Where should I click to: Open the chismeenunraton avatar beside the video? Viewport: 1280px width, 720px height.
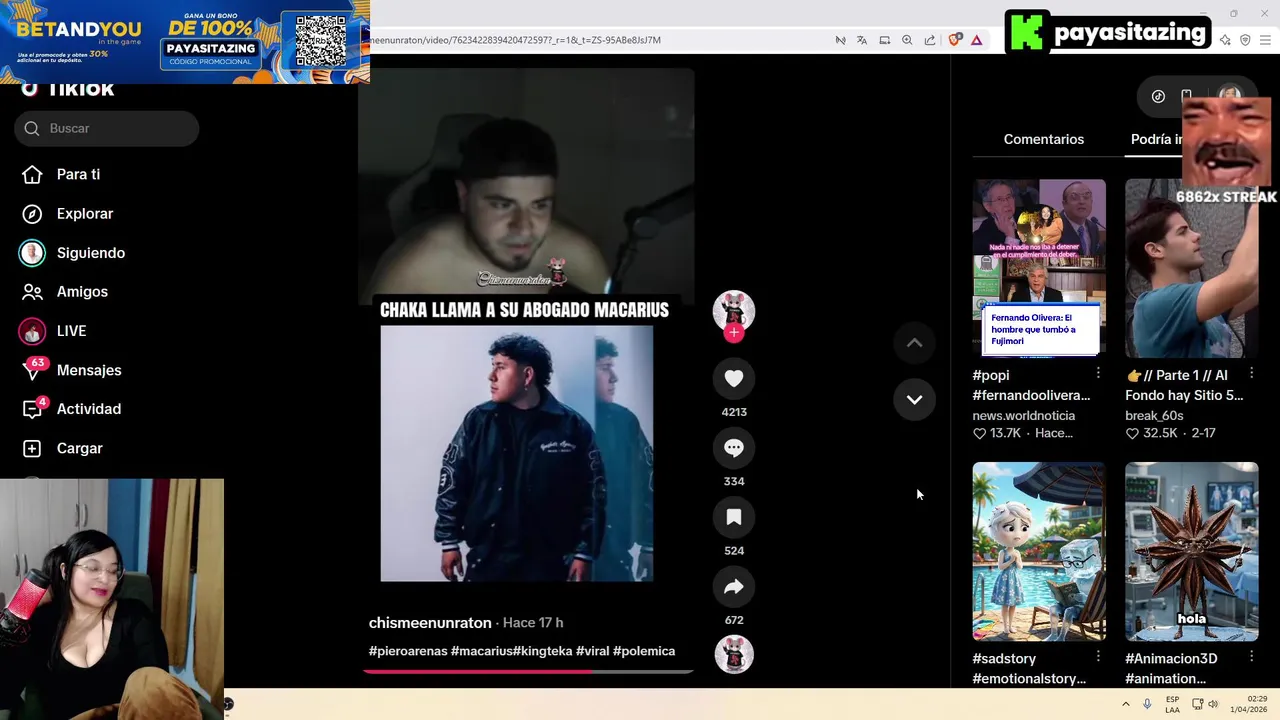[734, 310]
